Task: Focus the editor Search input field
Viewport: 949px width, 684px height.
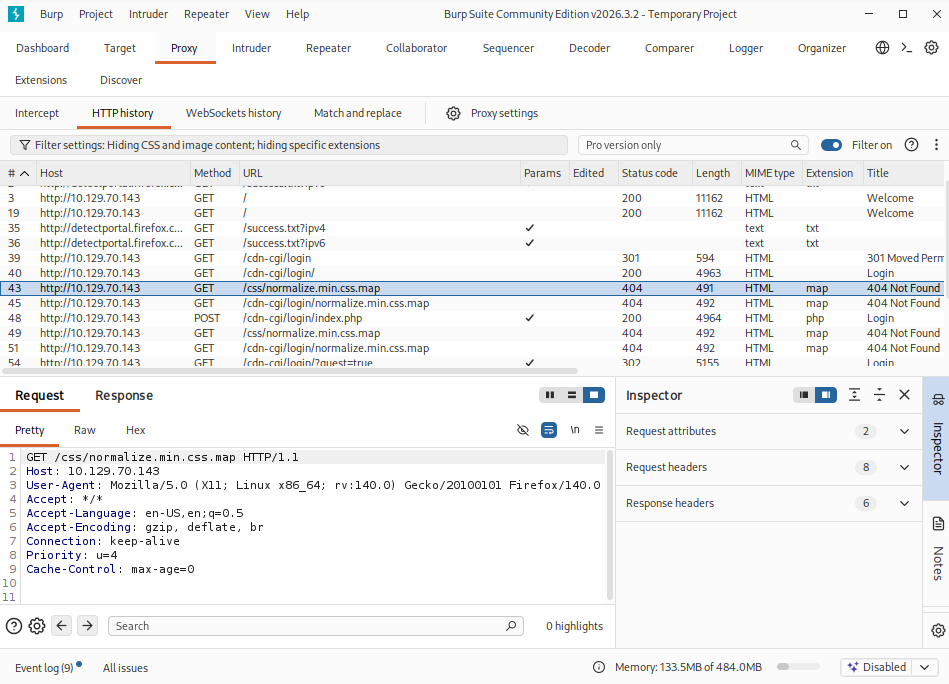Action: coord(315,626)
